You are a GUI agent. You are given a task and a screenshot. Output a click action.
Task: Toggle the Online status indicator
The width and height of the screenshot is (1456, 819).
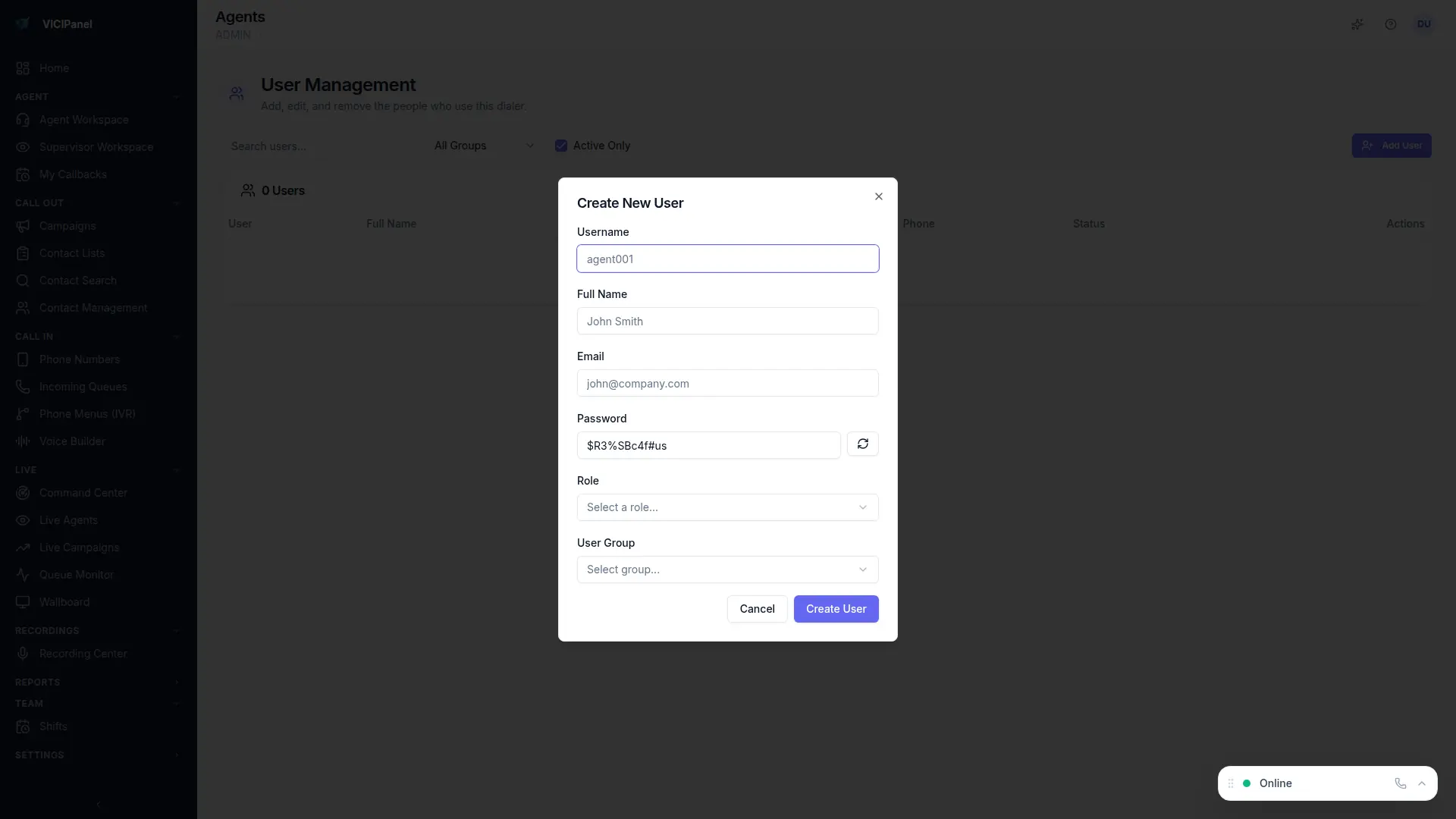[1423, 783]
